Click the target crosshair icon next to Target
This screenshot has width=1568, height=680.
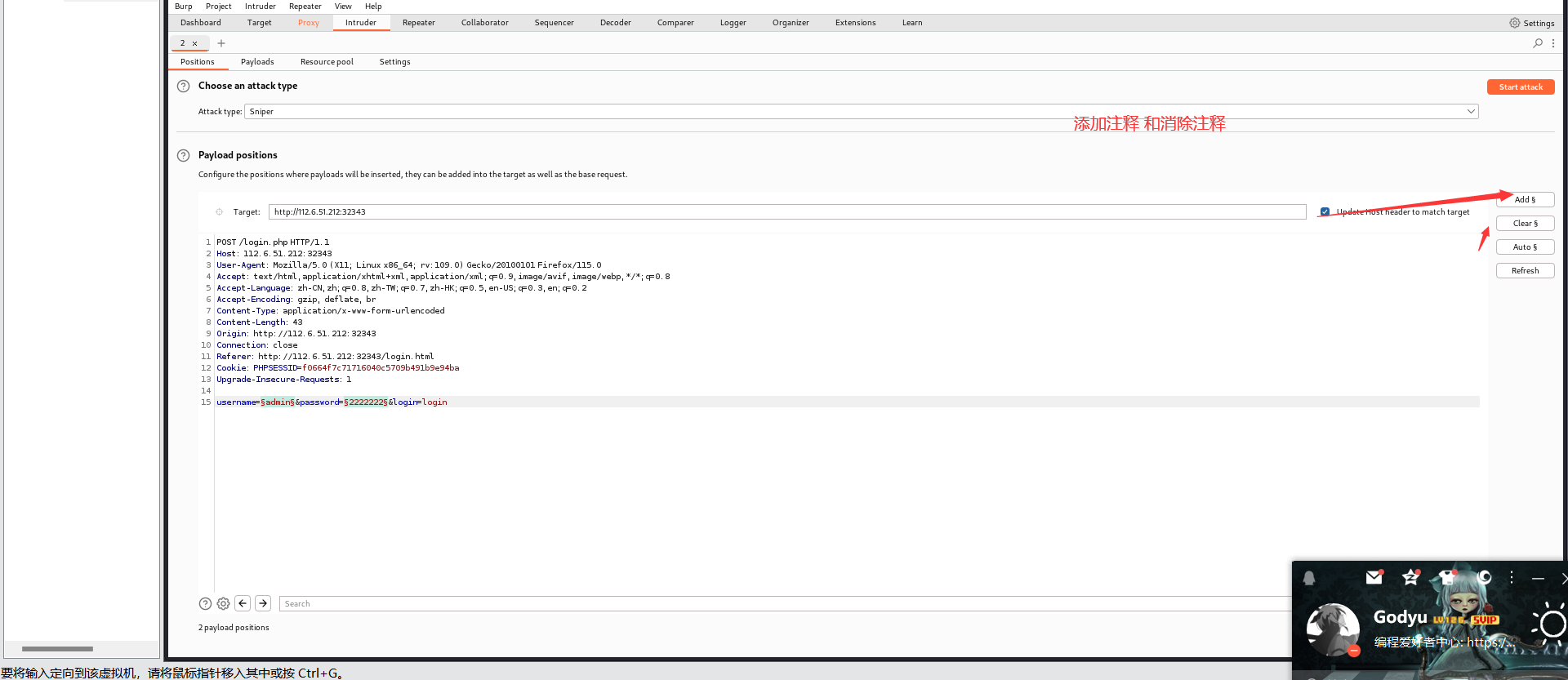(219, 212)
